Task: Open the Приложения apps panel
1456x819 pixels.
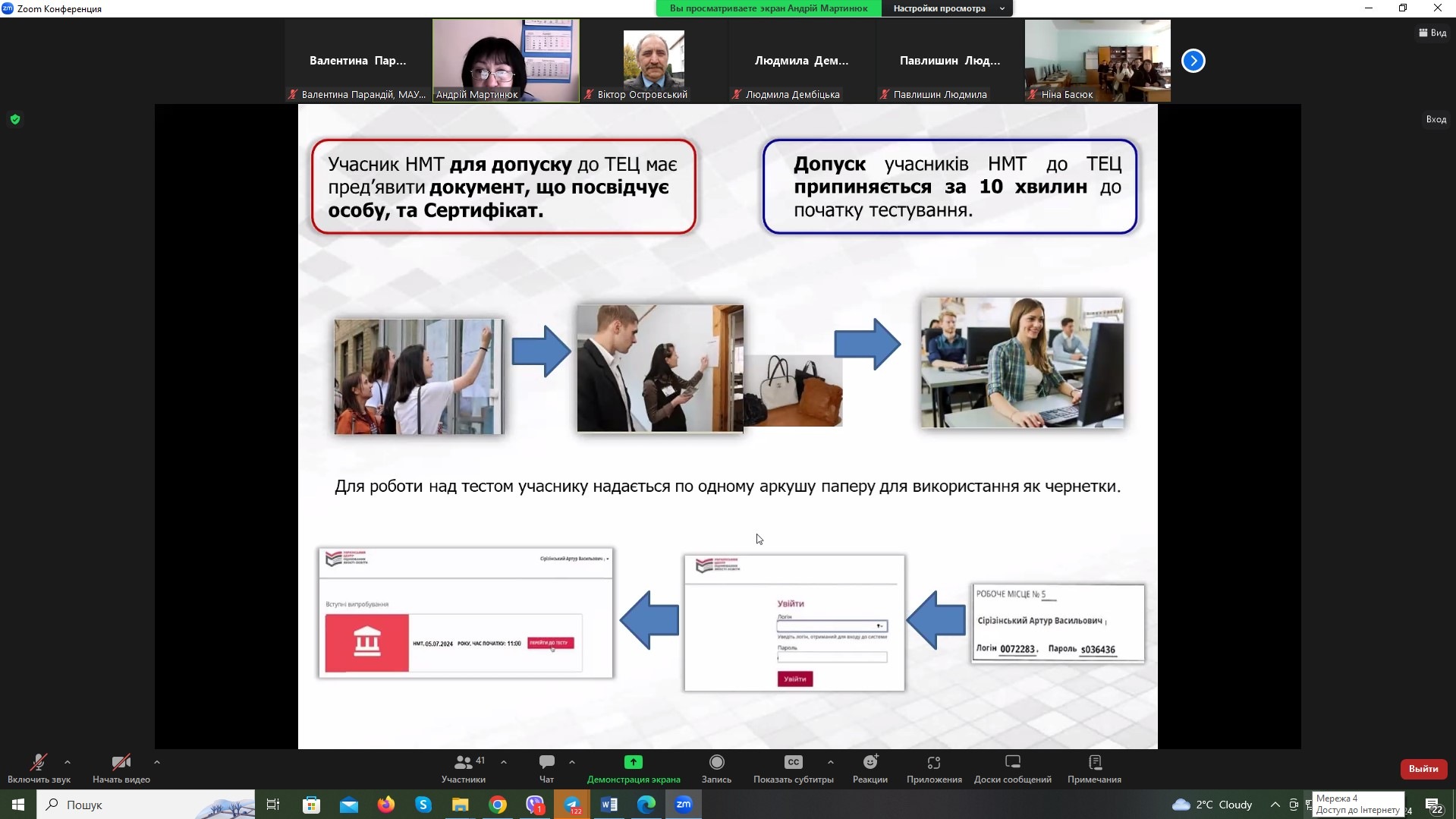Action: pyautogui.click(x=933, y=763)
